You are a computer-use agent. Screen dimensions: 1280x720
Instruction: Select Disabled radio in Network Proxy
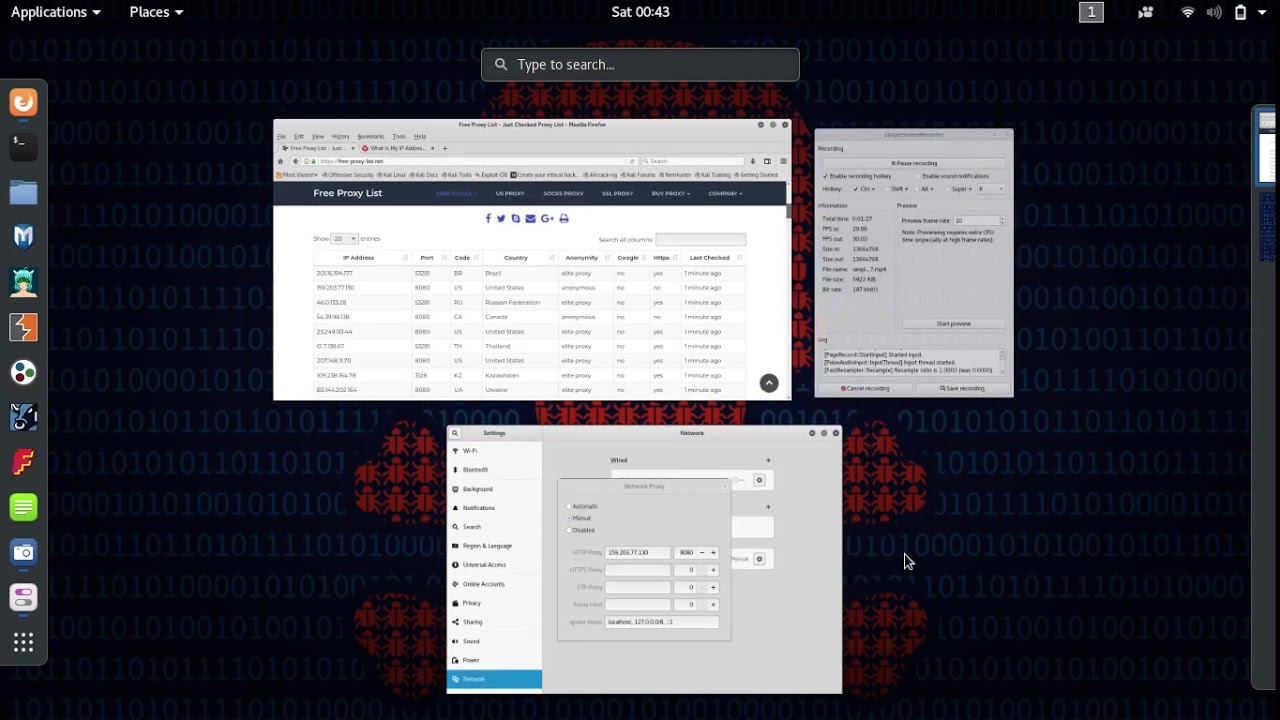click(569, 530)
